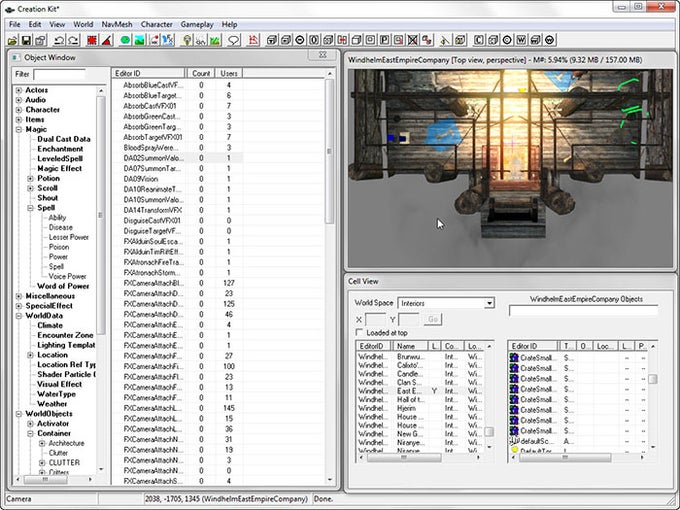Enable the 'Loaded at top' checkbox
Screen dimensions: 680x510
tap(359, 332)
